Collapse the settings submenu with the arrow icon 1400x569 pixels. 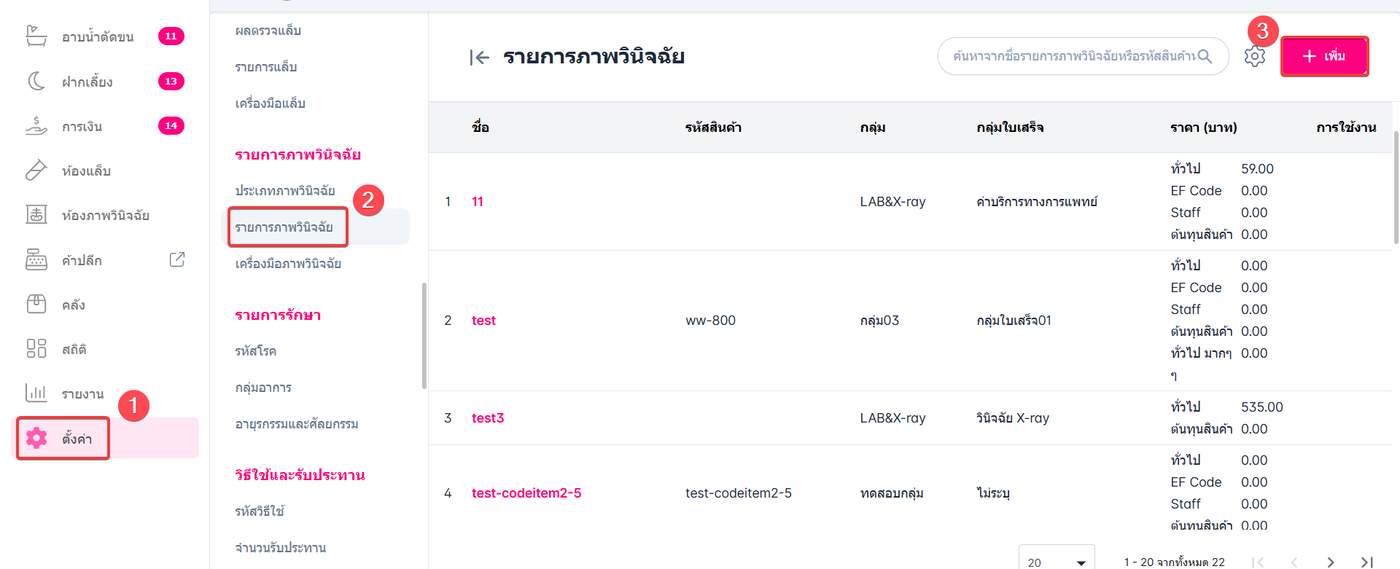[479, 57]
